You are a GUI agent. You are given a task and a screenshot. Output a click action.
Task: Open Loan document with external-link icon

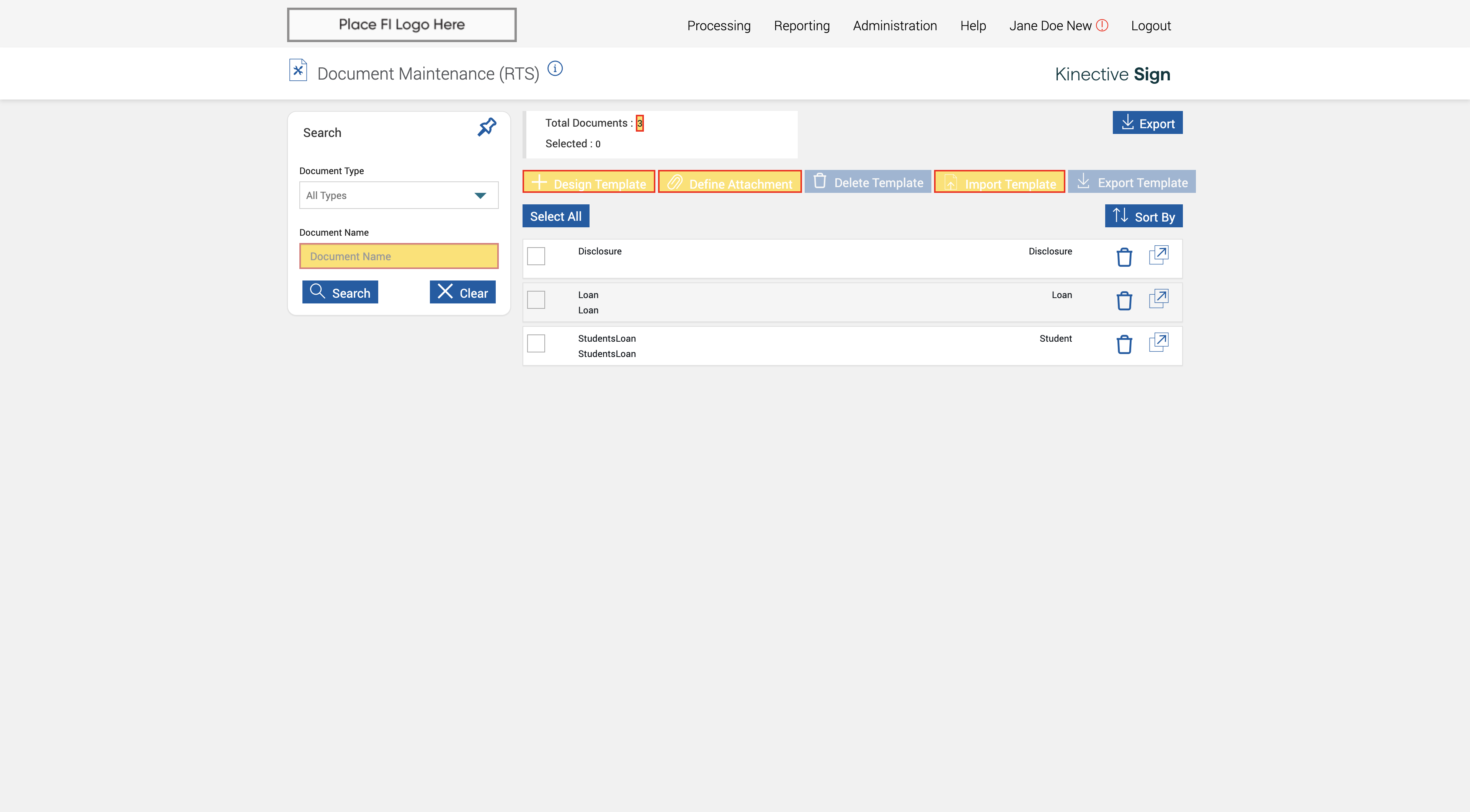click(1158, 298)
